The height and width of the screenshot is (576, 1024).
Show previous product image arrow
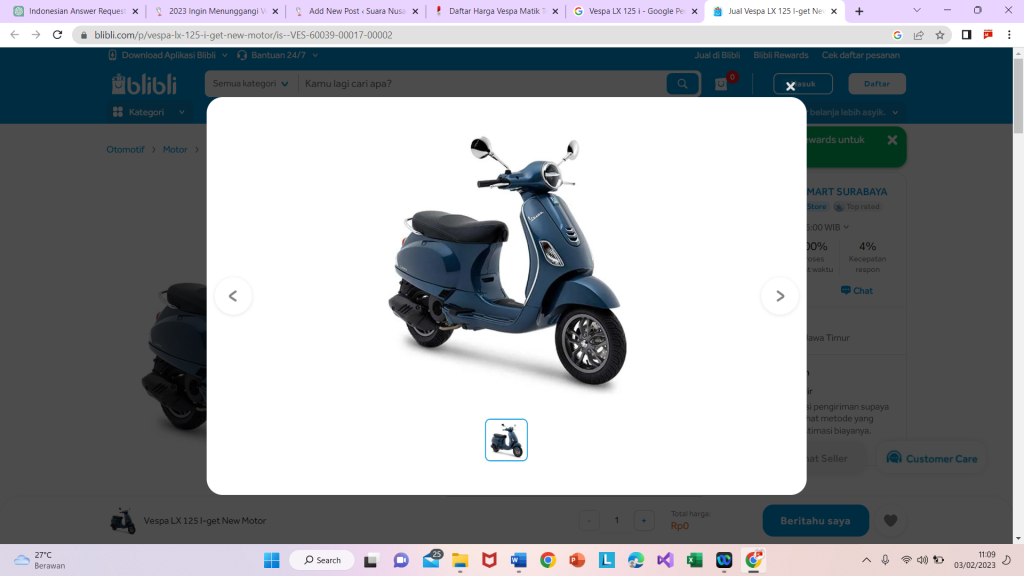click(x=233, y=296)
